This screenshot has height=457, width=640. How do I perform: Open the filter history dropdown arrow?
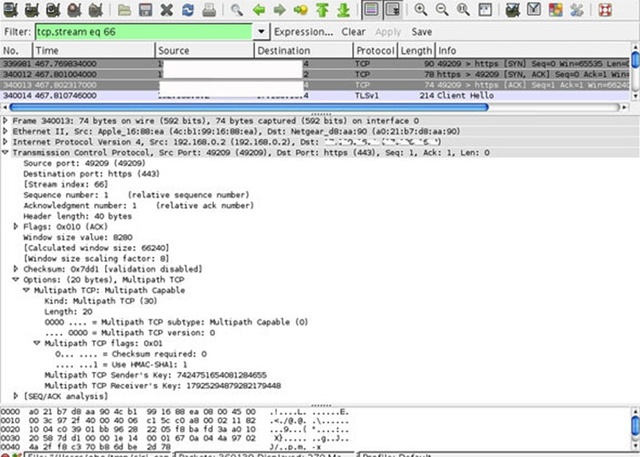click(x=261, y=32)
